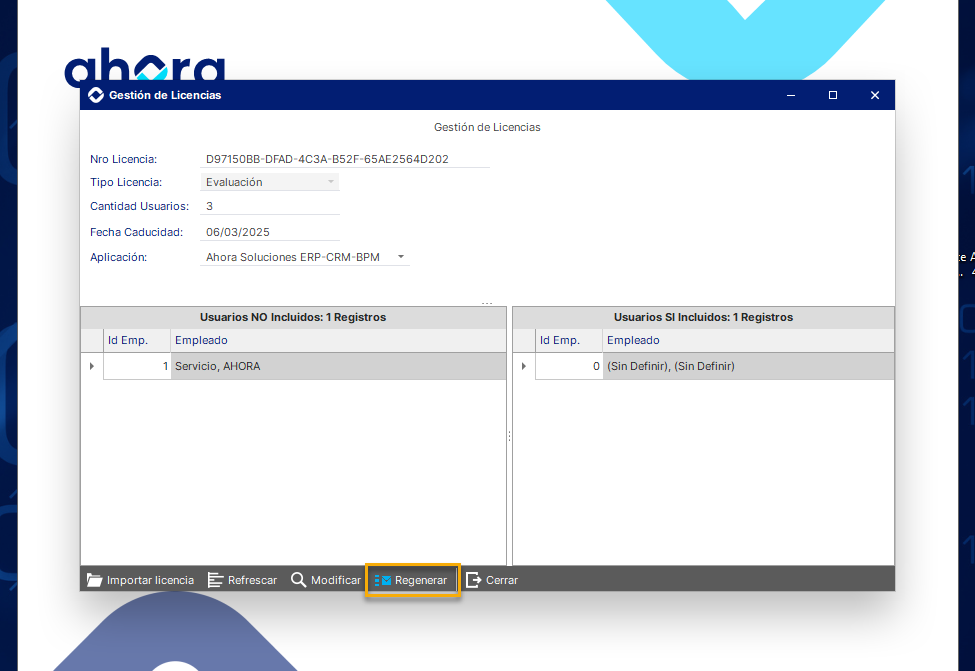Click the Refrescar list icon
This screenshot has width=975, height=671.
coord(215,580)
